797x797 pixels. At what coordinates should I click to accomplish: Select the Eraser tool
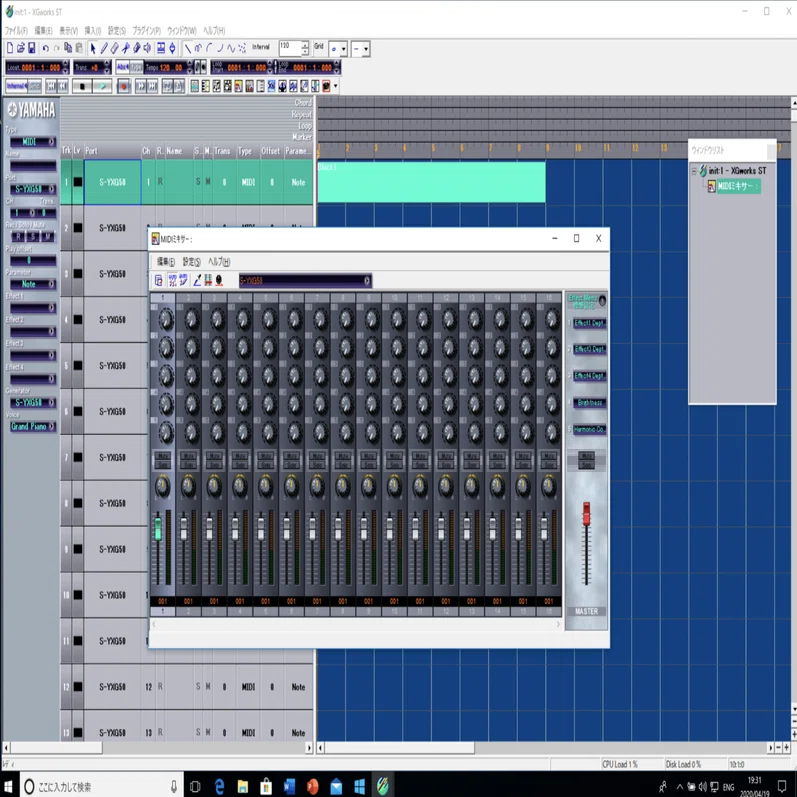114,48
